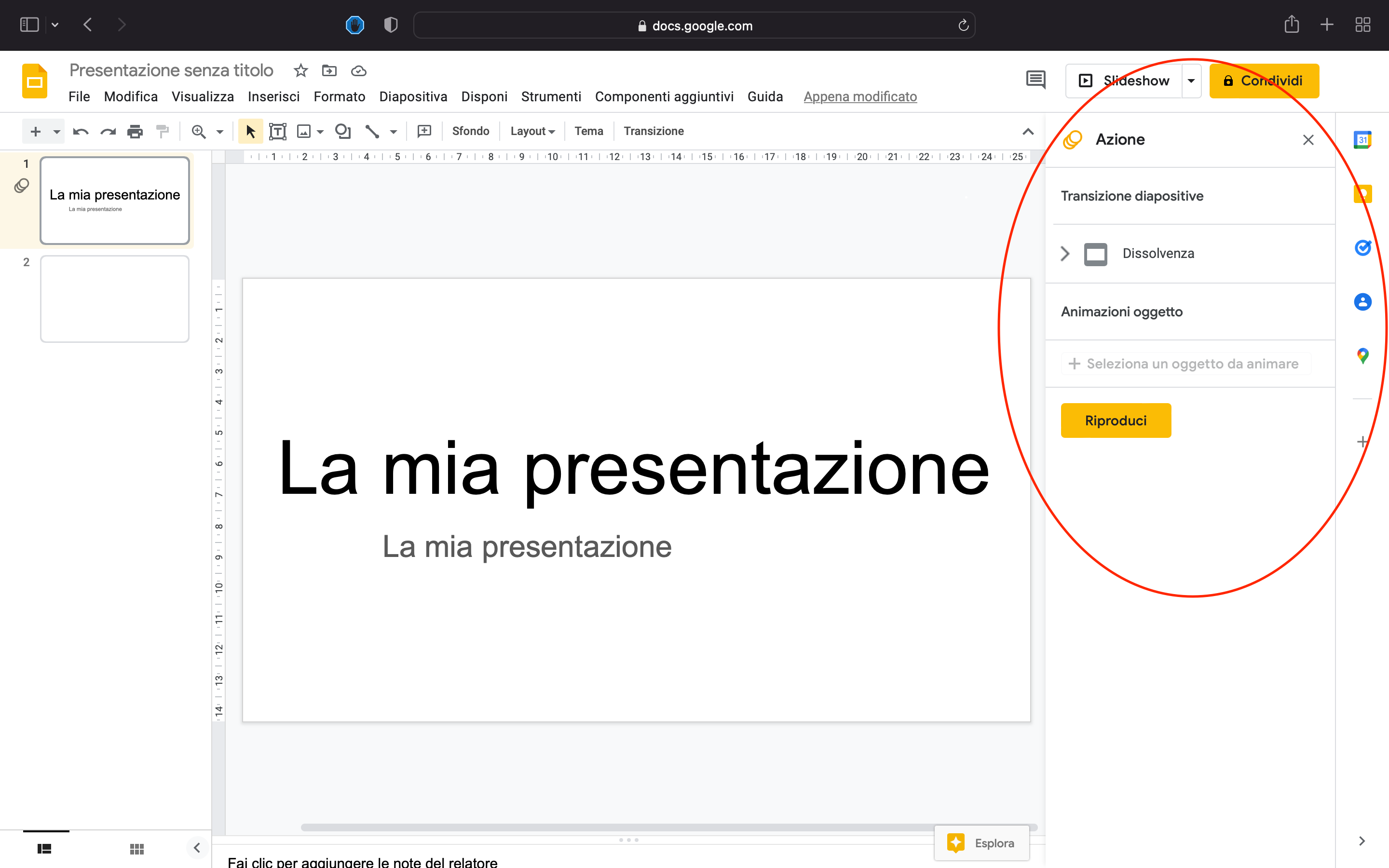Open Google Calendar side panel
This screenshot has width=1389, height=868.
click(1363, 139)
